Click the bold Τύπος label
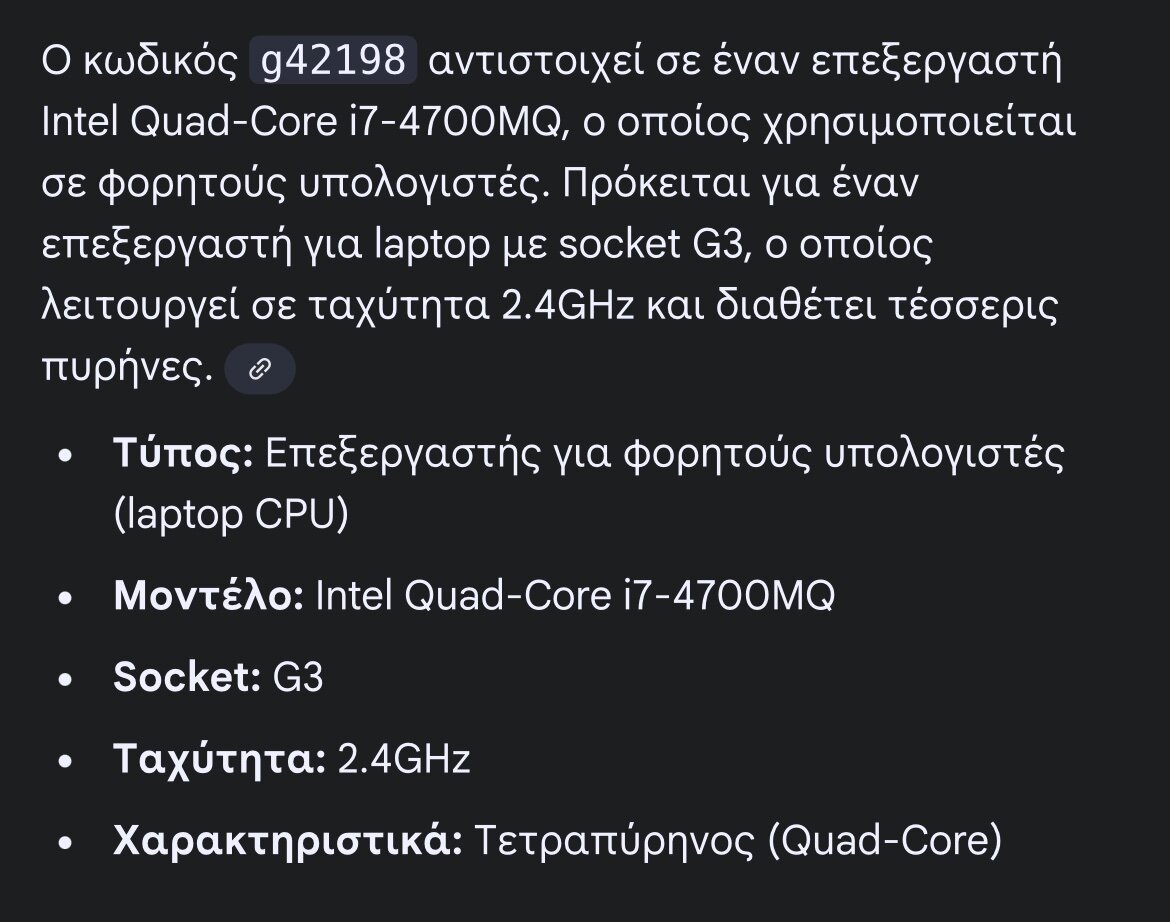 [183, 456]
